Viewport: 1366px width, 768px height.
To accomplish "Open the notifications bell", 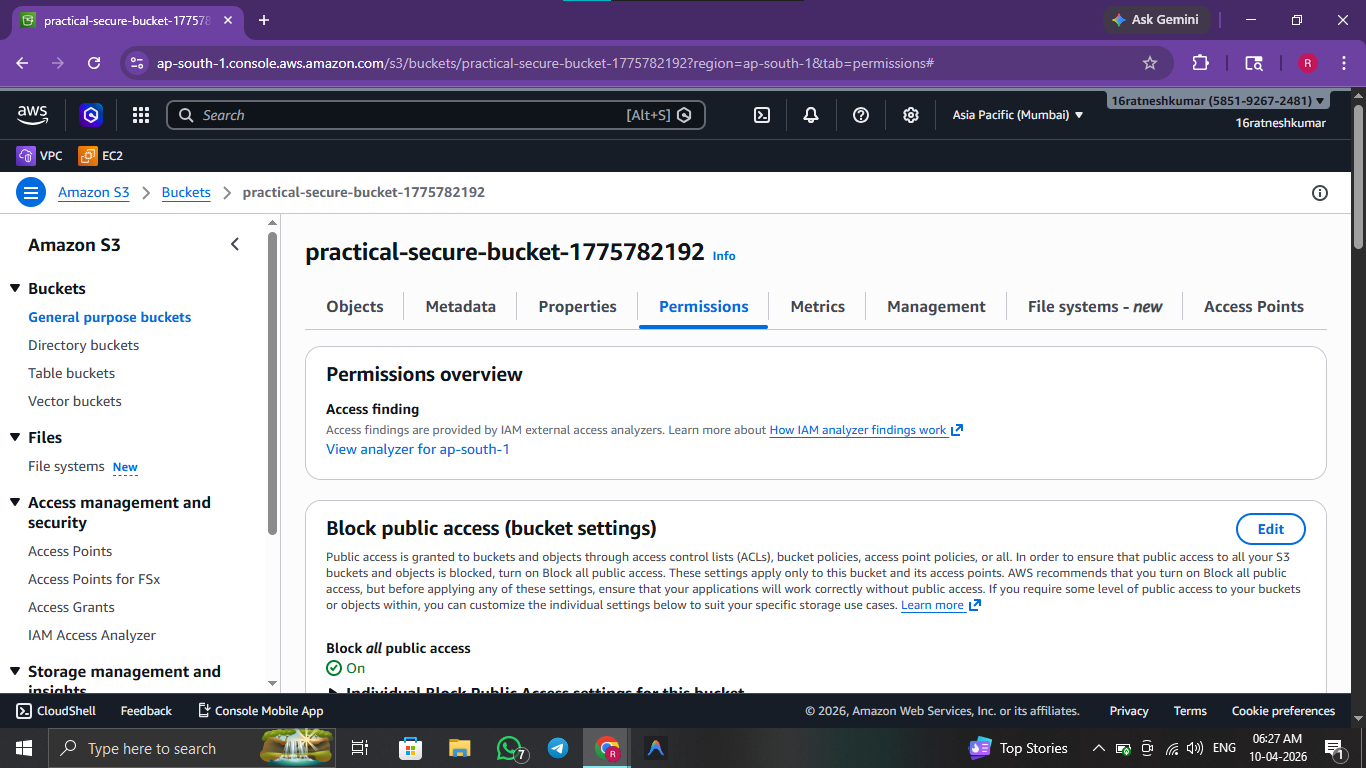I will 811,115.
